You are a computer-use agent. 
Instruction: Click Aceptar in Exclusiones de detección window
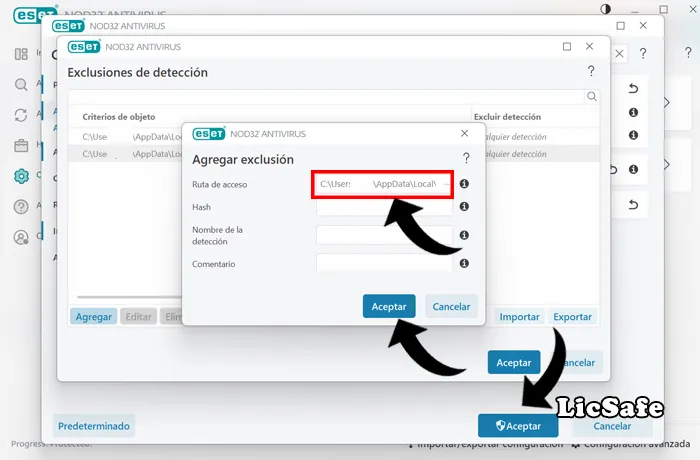point(514,362)
